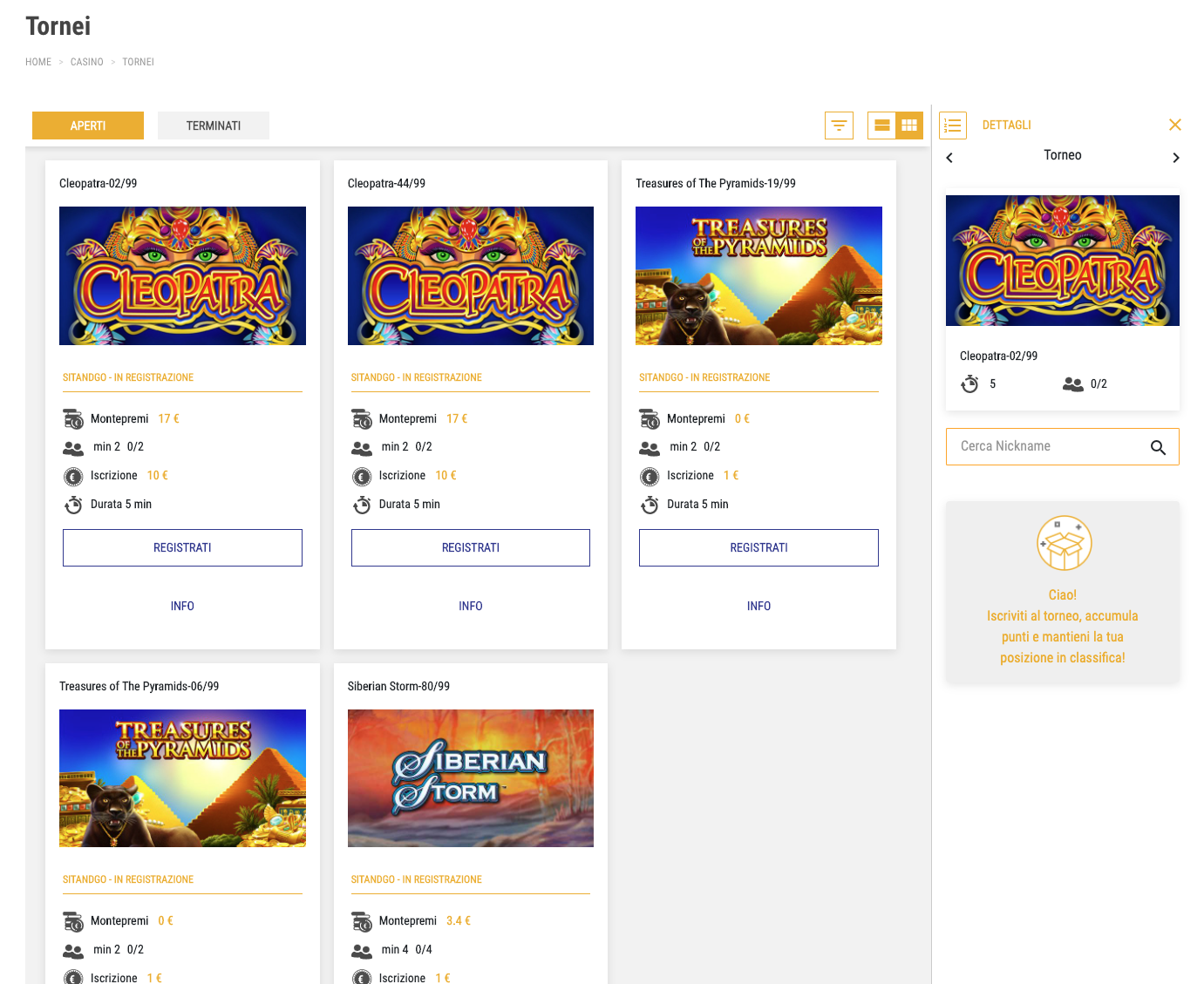Click Montepremi icon on Cleopatra-02/99 card
The width and height of the screenshot is (1204, 984).
pyautogui.click(x=73, y=419)
